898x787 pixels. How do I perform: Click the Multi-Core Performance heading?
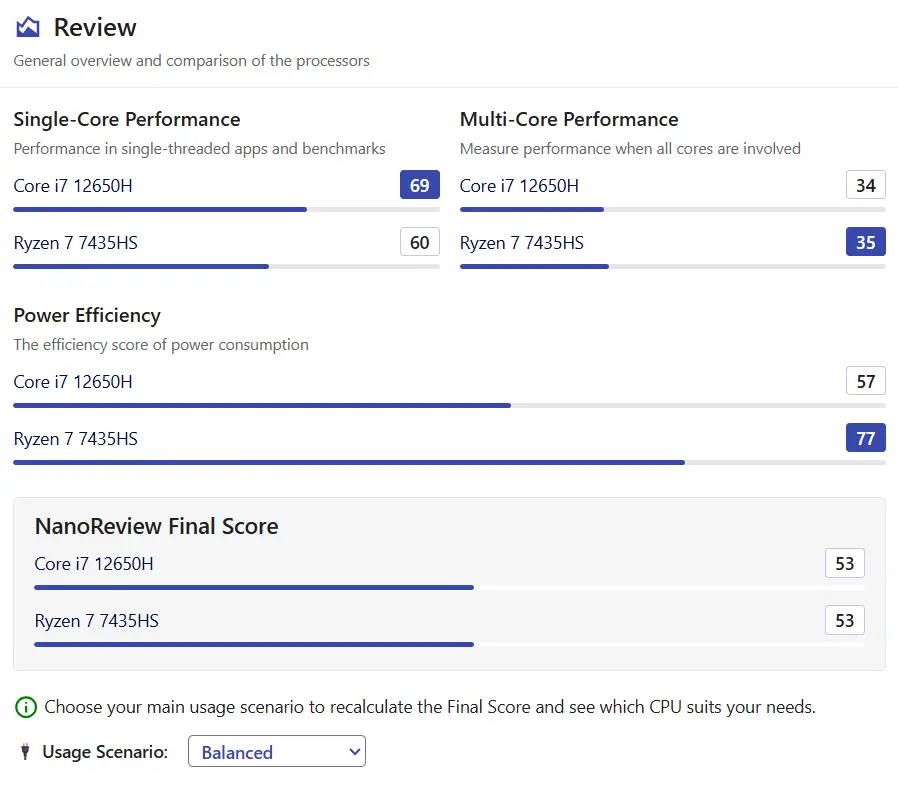(569, 119)
